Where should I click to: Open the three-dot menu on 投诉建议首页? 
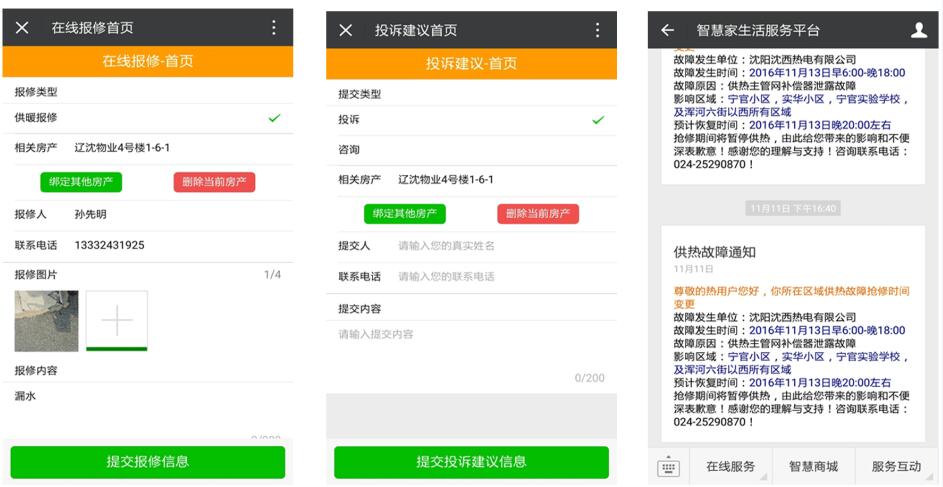click(x=597, y=30)
